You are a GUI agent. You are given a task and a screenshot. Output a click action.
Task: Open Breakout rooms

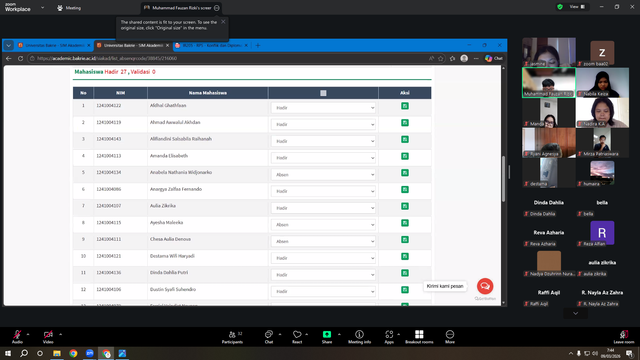(x=419, y=337)
